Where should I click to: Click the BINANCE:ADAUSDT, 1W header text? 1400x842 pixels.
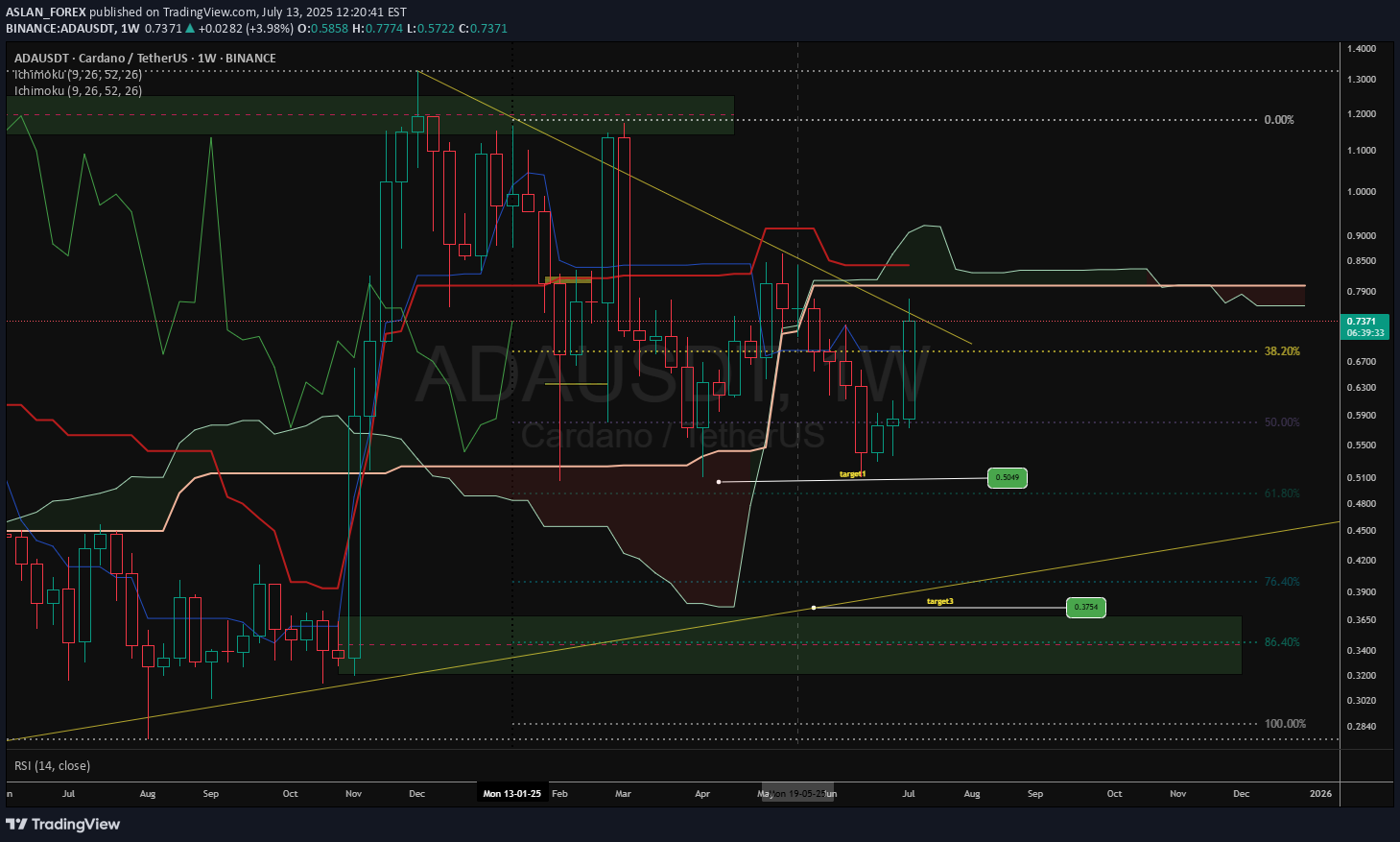click(x=72, y=29)
